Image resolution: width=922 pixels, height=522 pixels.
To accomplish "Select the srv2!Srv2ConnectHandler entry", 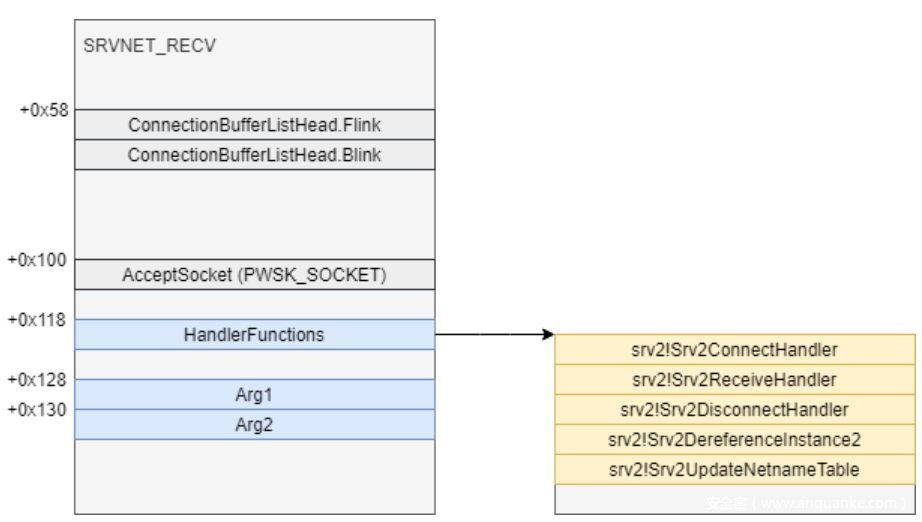I will tap(735, 350).
